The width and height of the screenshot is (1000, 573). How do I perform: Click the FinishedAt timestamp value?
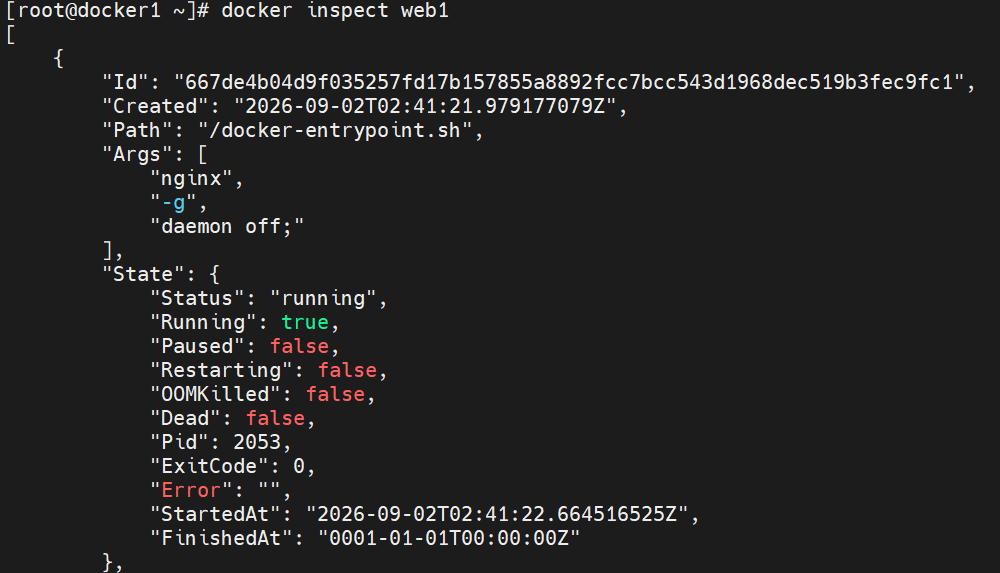(449, 539)
